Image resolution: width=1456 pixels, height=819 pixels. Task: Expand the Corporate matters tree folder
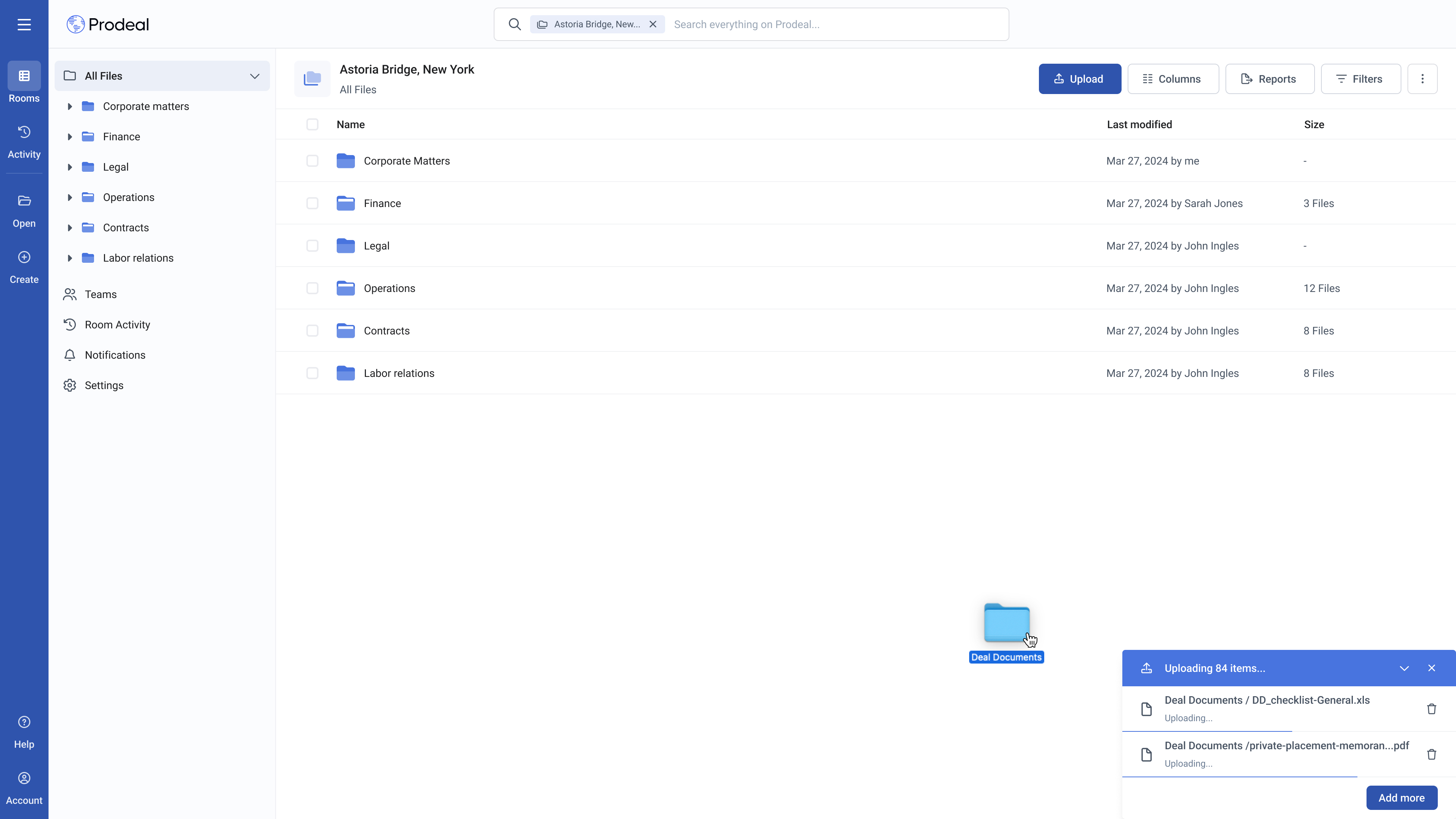click(x=69, y=106)
